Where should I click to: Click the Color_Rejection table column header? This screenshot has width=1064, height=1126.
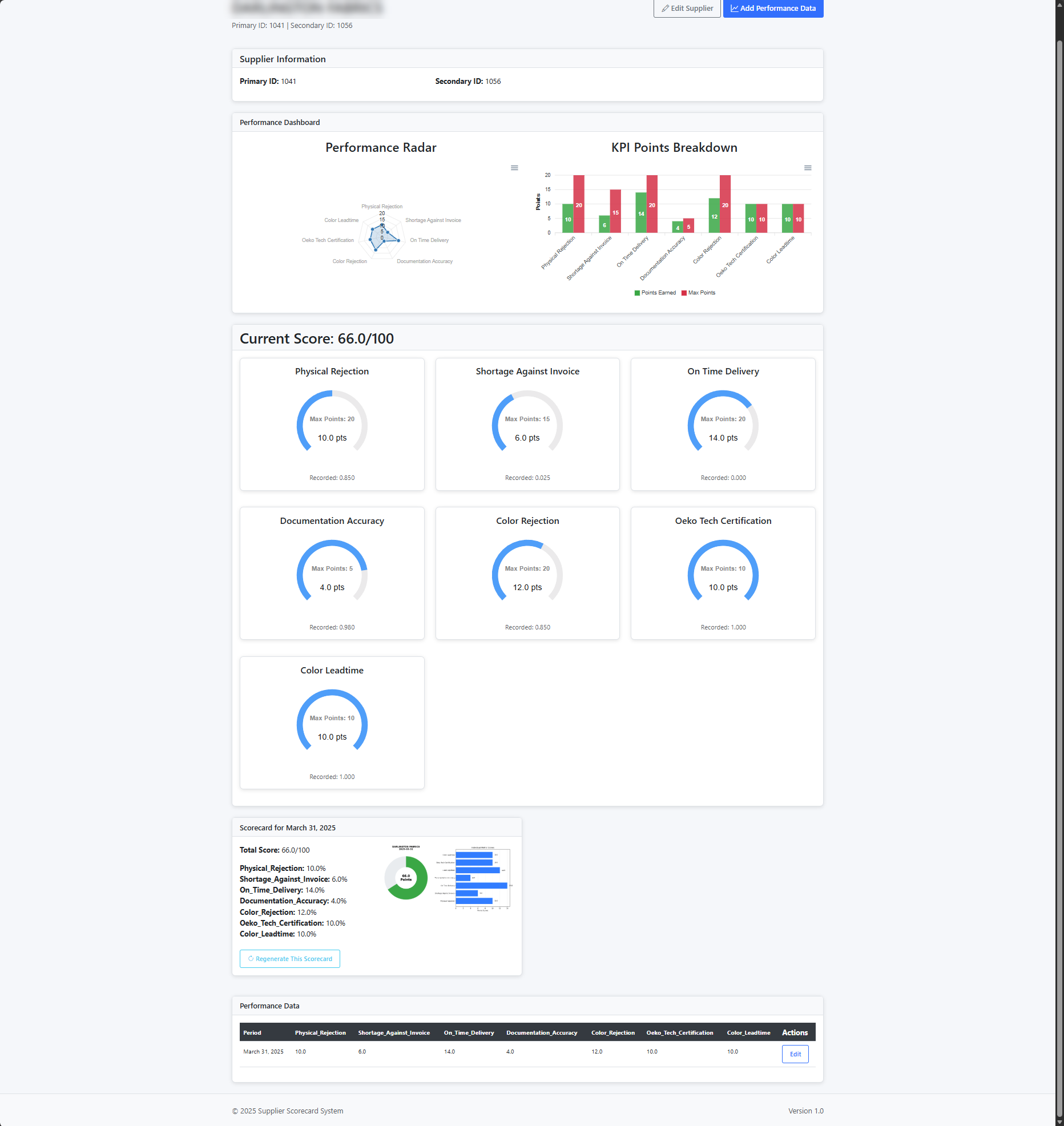[612, 1032]
